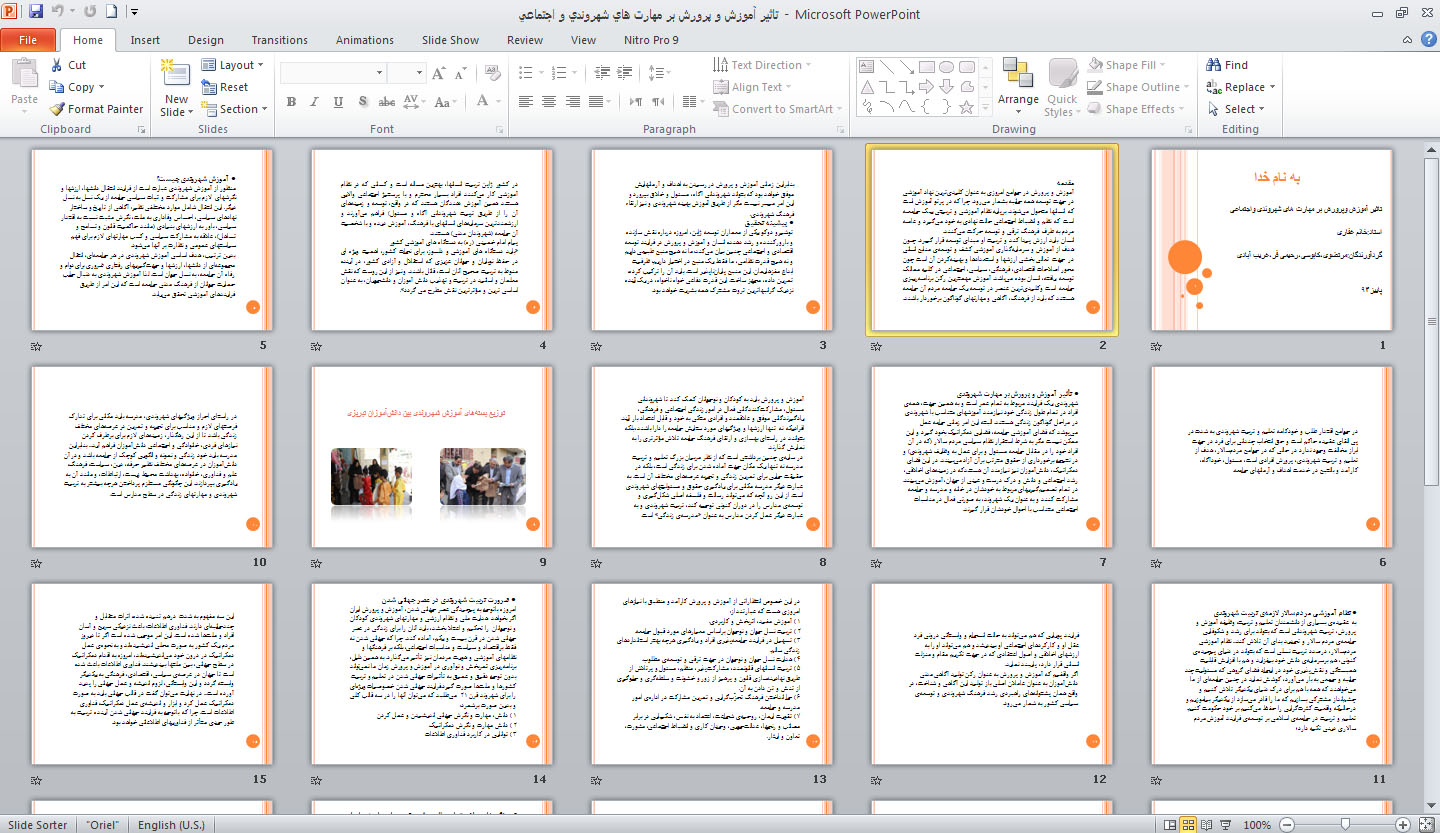Select slide 9 thumbnail with two photos
Viewport: 1440px width, 833px height.
pyautogui.click(x=431, y=456)
